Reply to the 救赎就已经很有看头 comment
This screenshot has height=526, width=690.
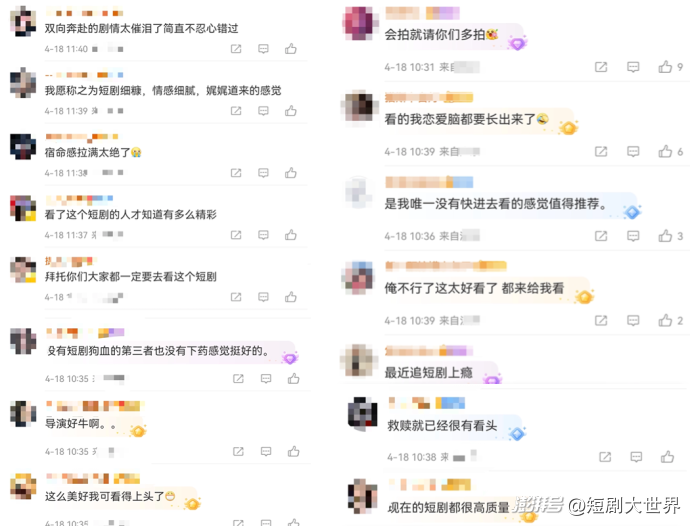[636, 457]
